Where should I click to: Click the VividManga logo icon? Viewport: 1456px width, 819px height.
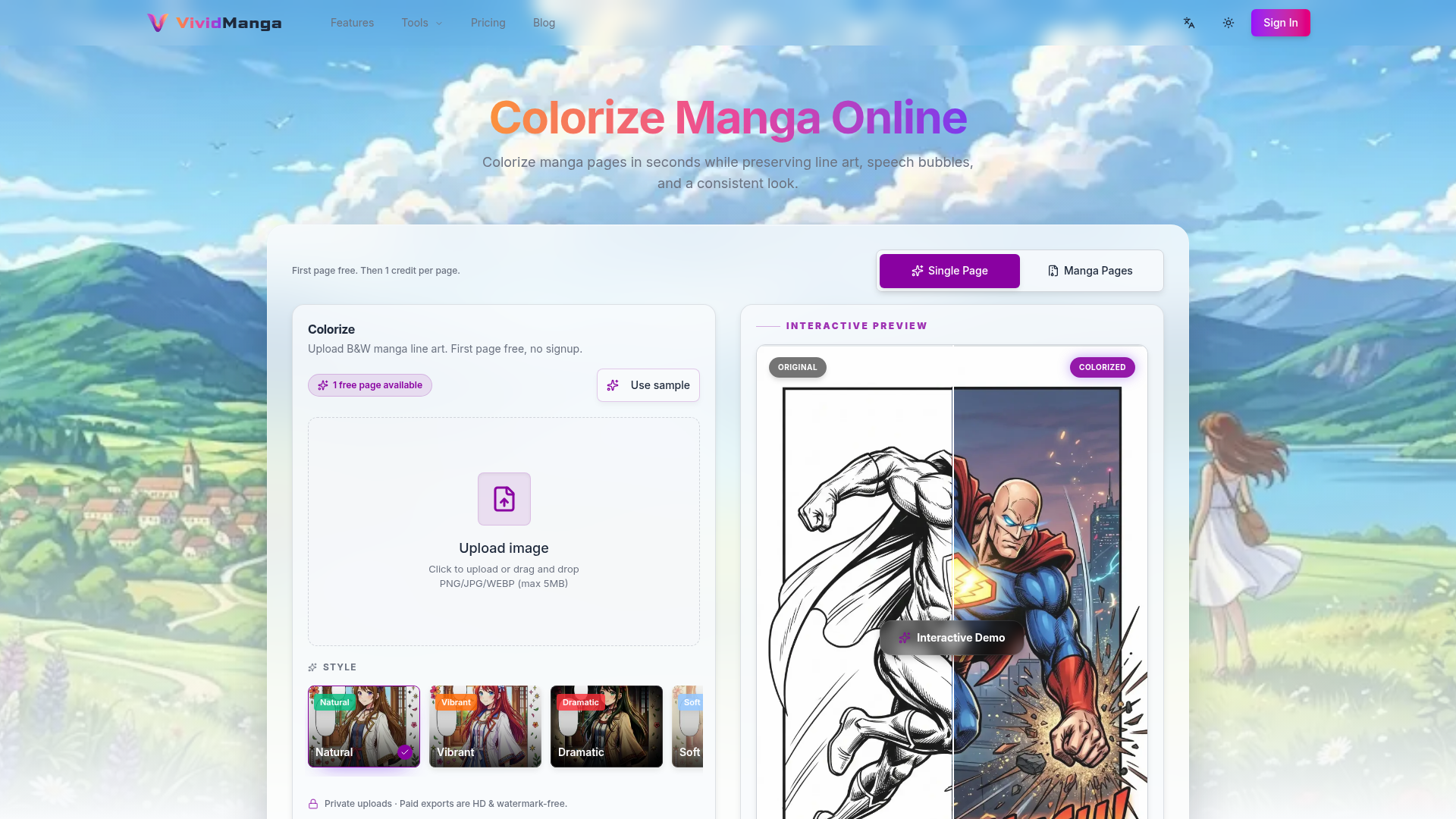(x=157, y=23)
